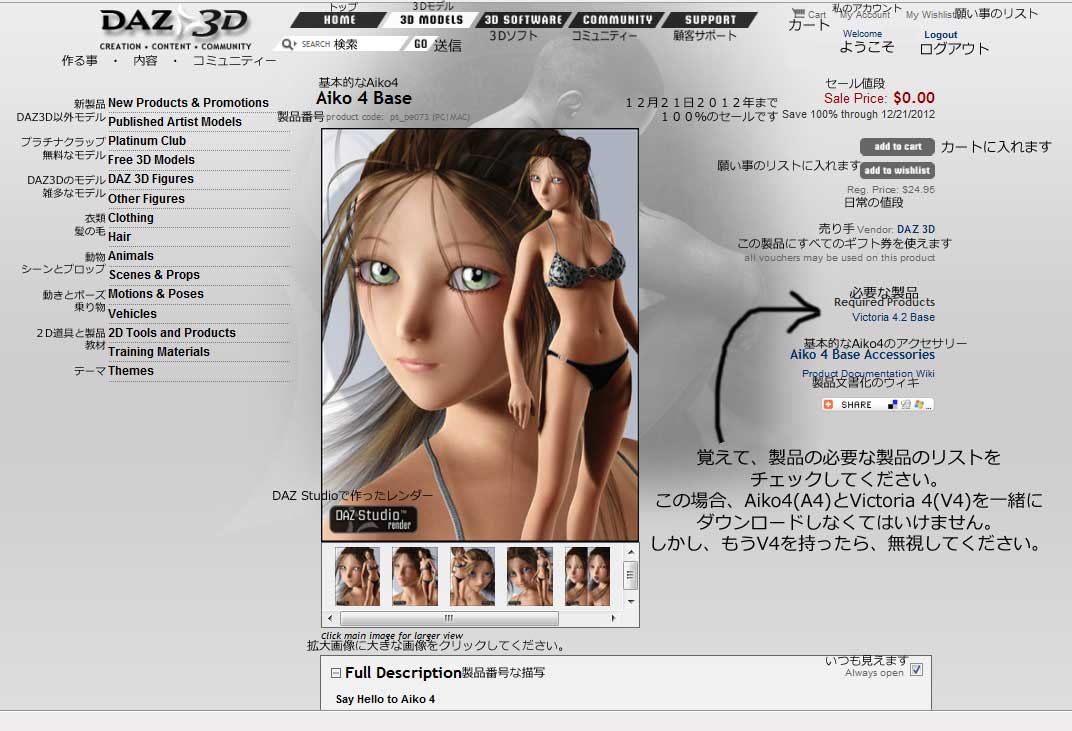Click the DAZ 3D logo

176,27
